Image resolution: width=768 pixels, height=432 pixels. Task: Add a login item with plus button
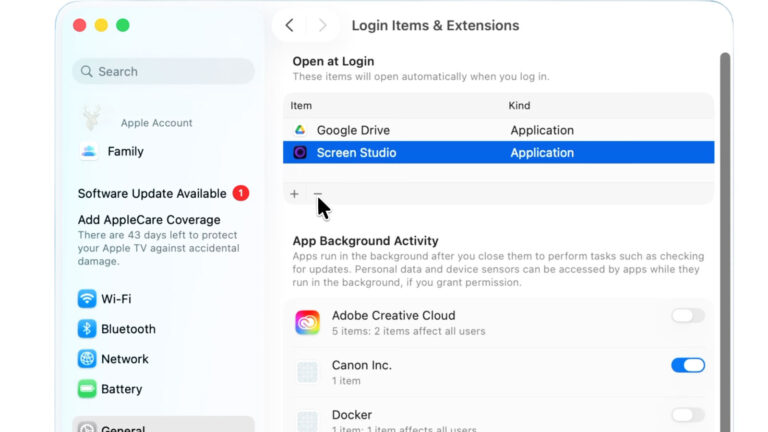tap(294, 194)
